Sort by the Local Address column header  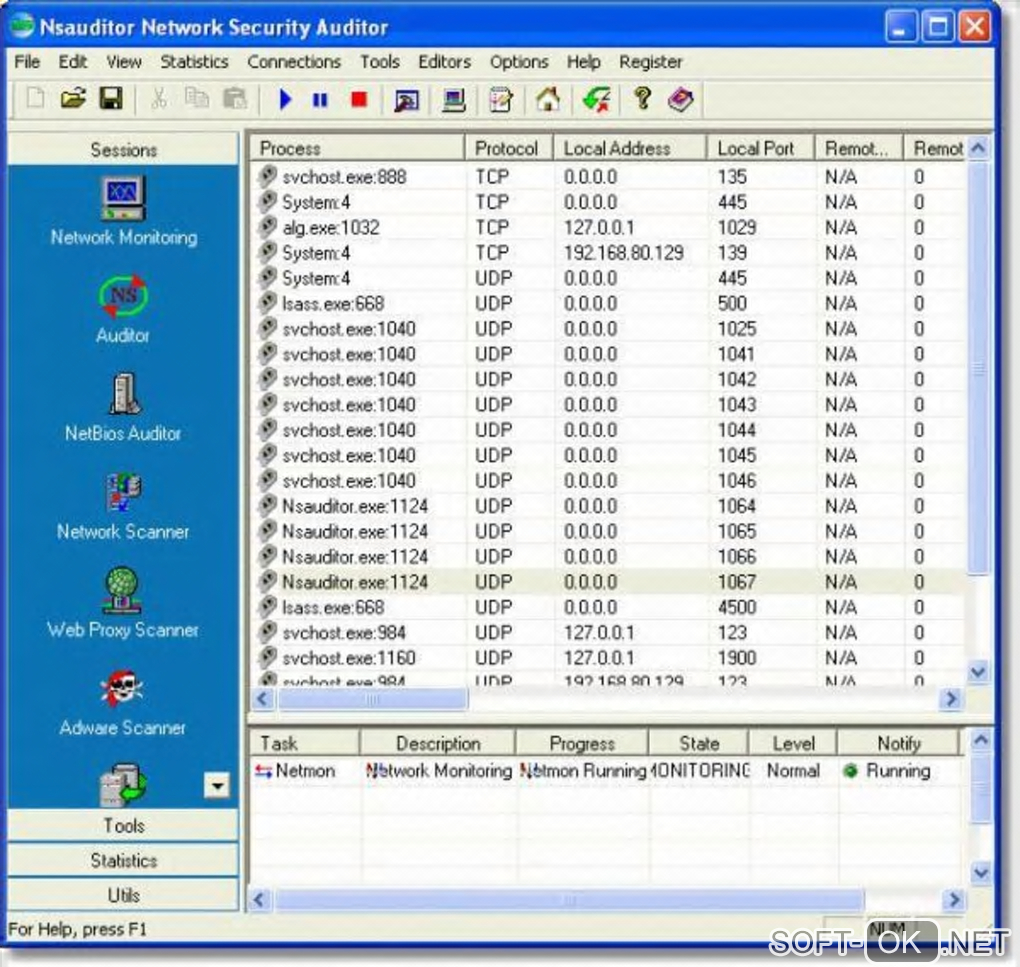630,148
